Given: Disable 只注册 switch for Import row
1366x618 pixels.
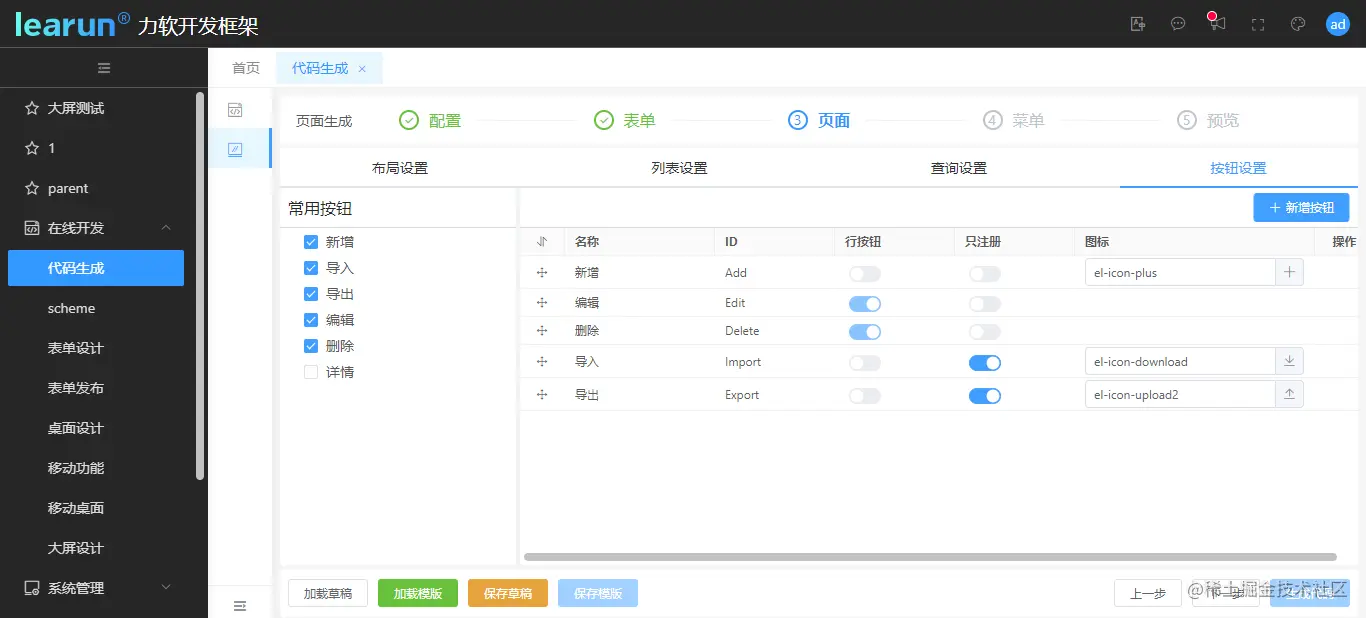Looking at the screenshot, I should [x=985, y=362].
